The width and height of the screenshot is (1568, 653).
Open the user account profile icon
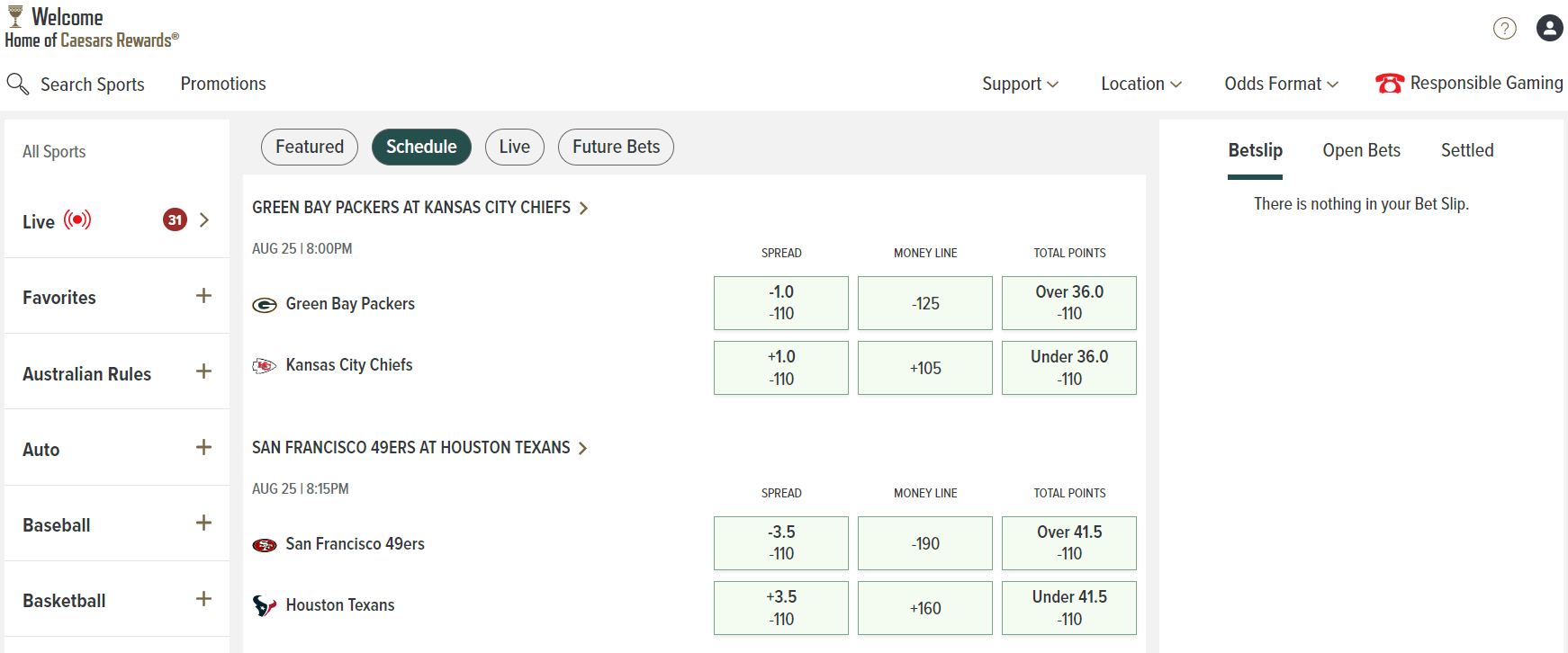point(1549,29)
